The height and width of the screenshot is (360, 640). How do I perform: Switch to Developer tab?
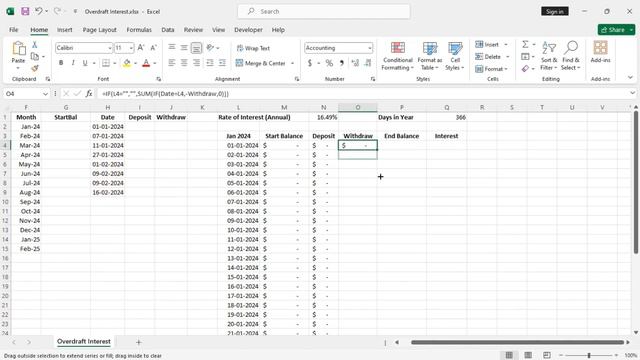248,30
